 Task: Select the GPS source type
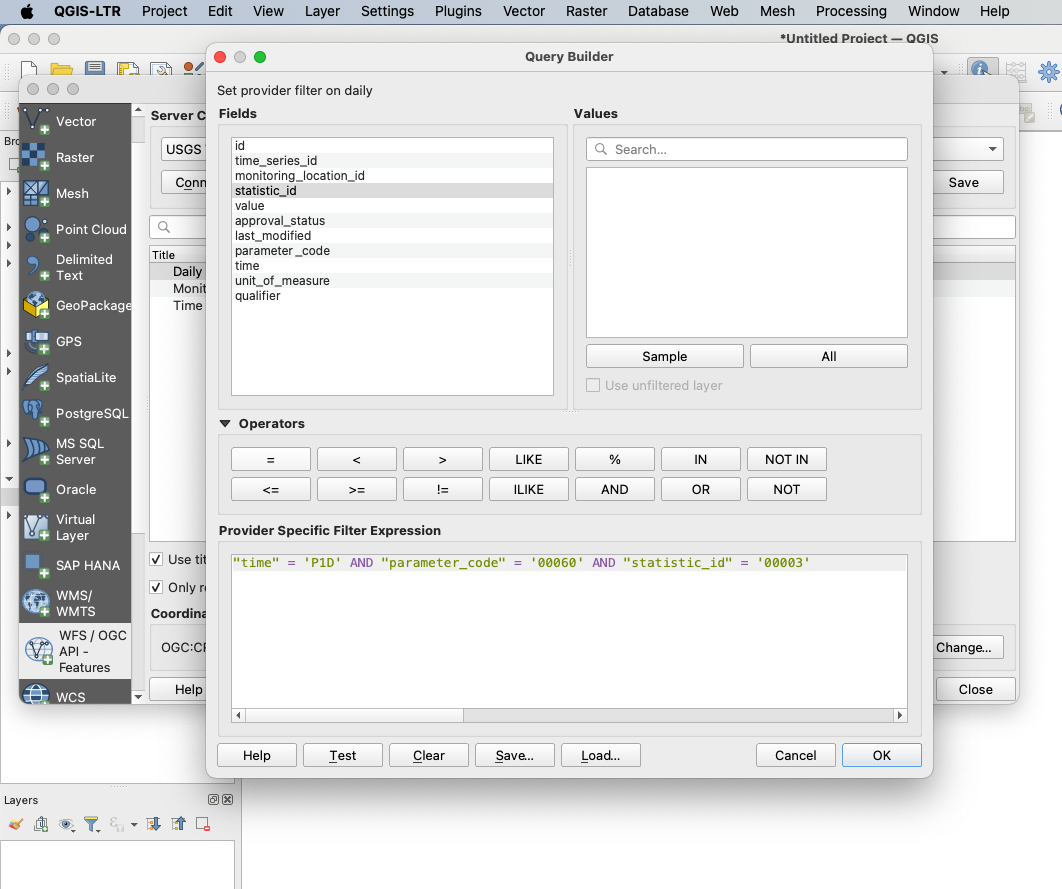[75, 341]
